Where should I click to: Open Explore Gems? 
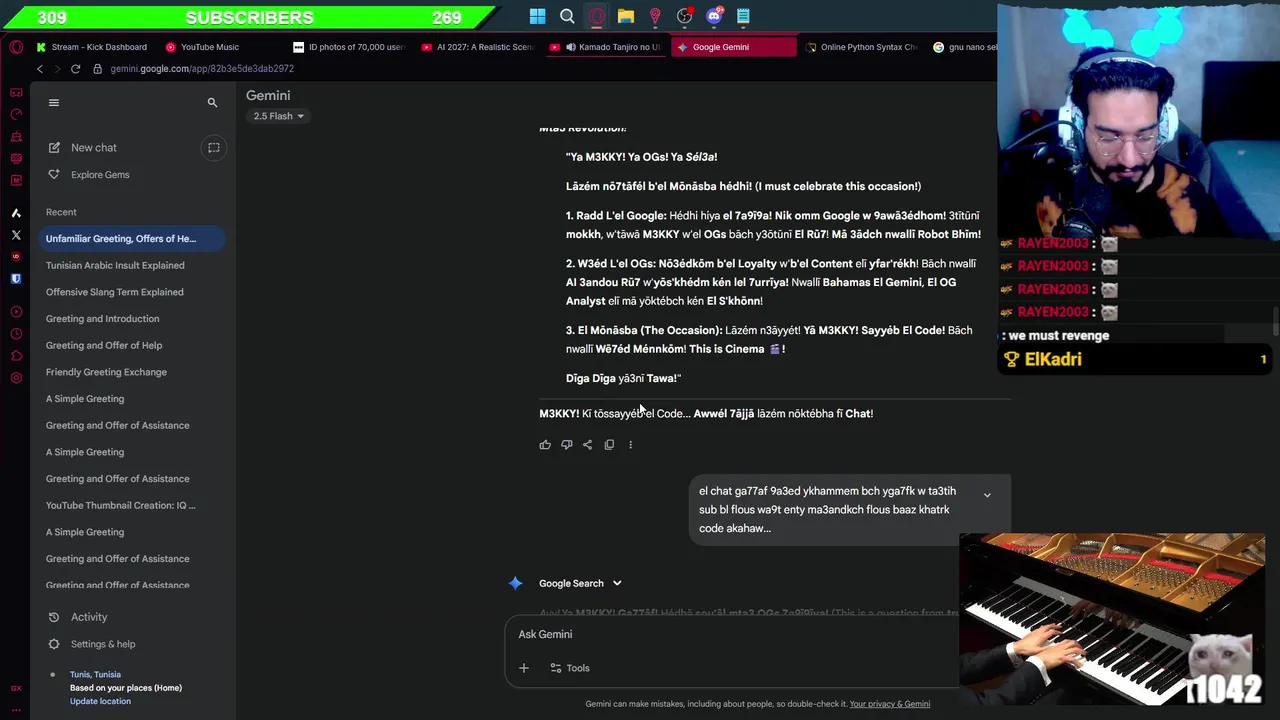pyautogui.click(x=100, y=175)
